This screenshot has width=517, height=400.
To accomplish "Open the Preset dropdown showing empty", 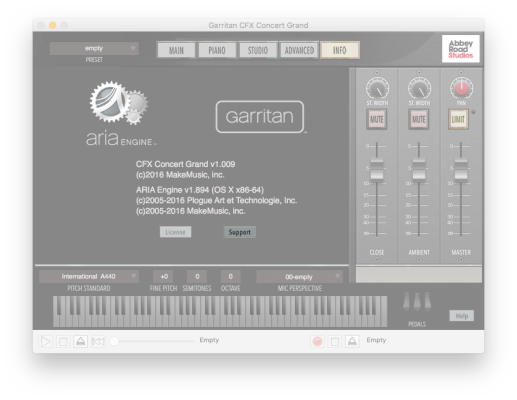I will tap(94, 48).
